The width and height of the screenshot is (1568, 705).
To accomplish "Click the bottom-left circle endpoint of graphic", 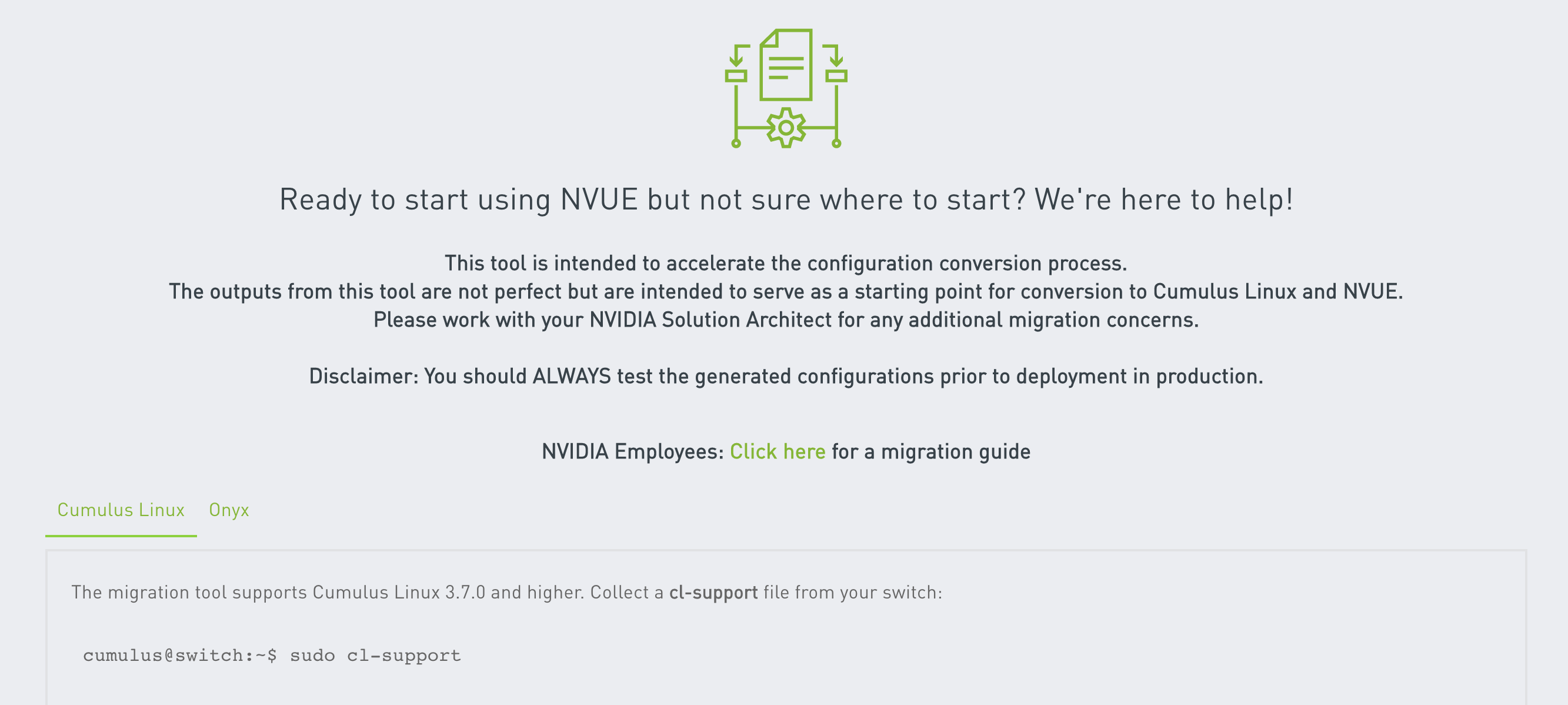I will click(736, 144).
